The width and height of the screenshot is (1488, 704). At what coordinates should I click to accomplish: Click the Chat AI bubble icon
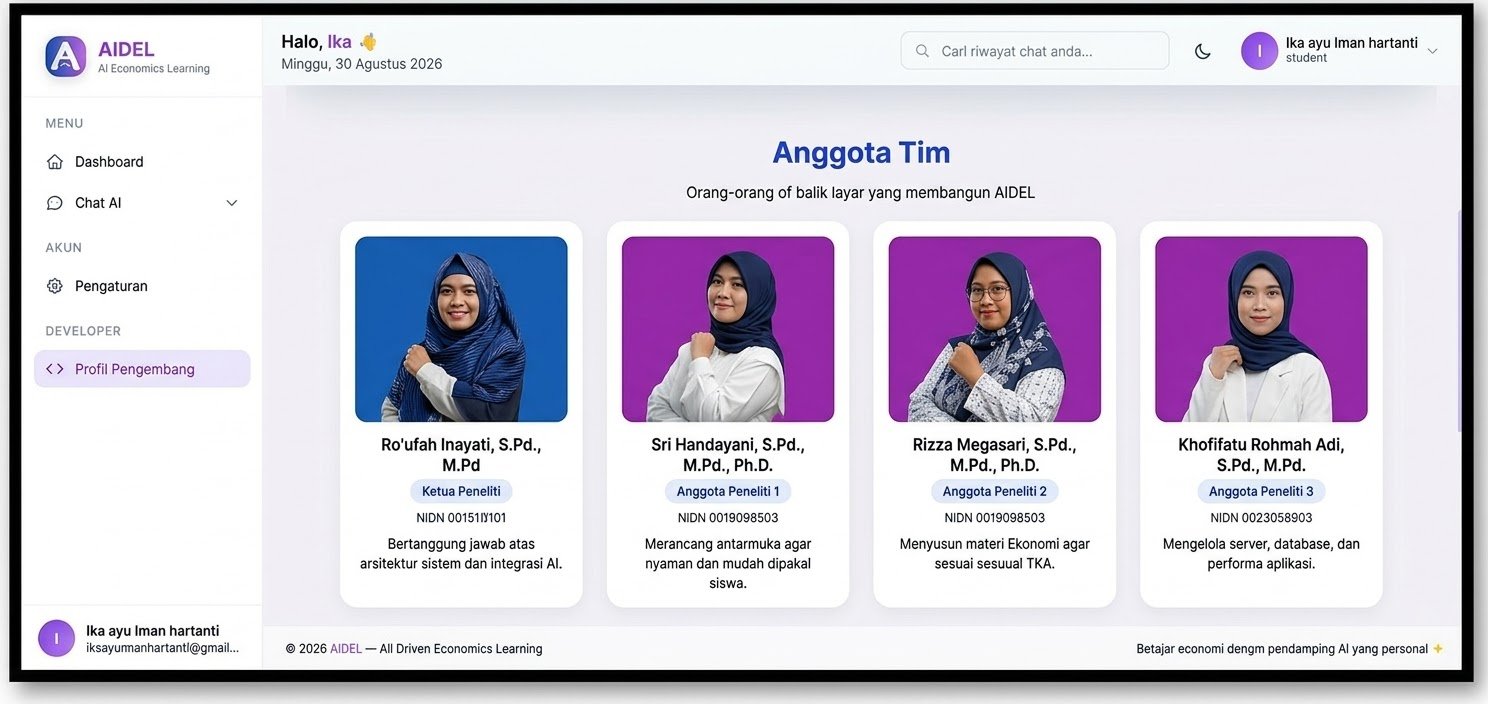[x=55, y=203]
